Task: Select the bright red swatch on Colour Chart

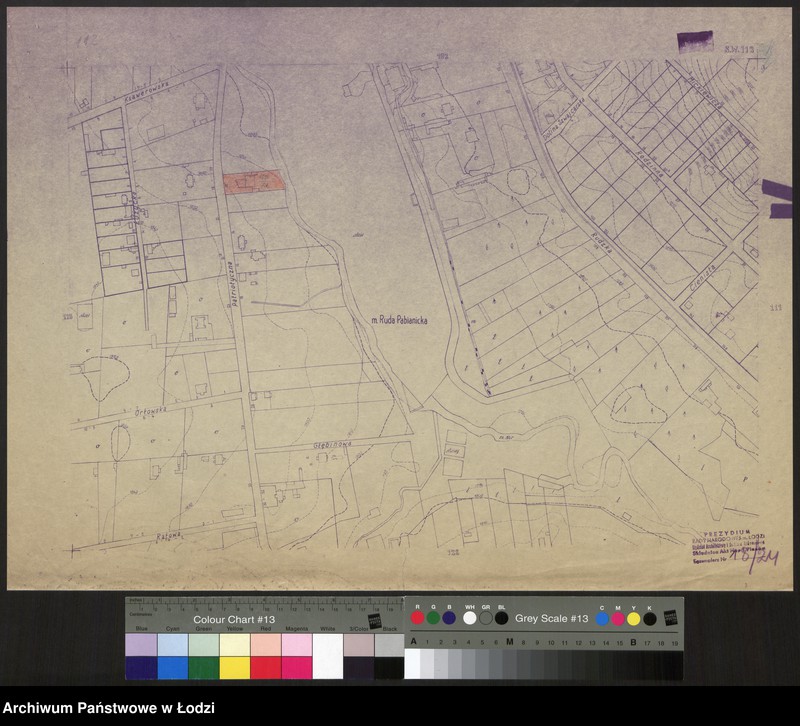Action: click(x=265, y=667)
